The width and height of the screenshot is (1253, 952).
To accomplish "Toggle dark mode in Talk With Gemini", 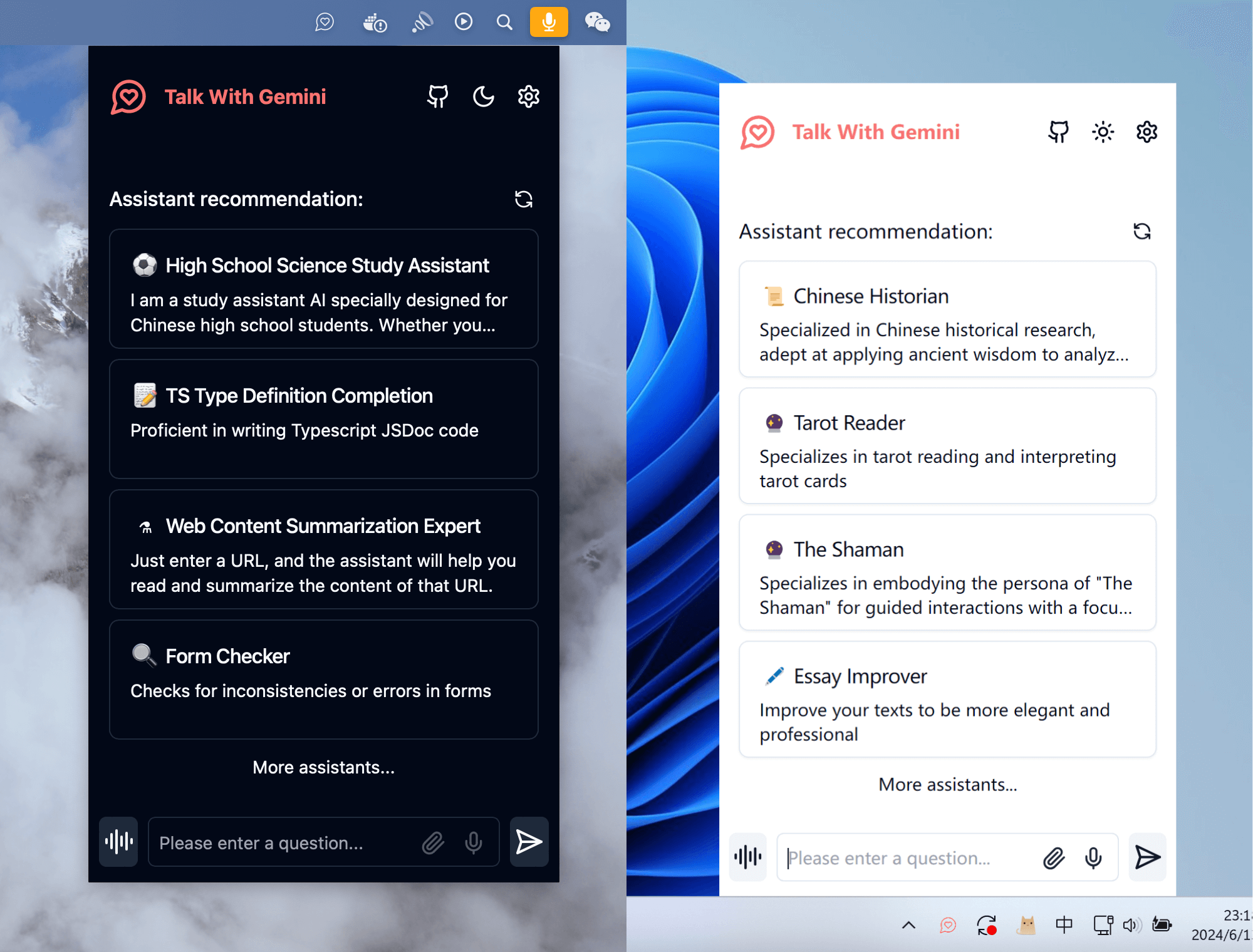I will coord(484,97).
